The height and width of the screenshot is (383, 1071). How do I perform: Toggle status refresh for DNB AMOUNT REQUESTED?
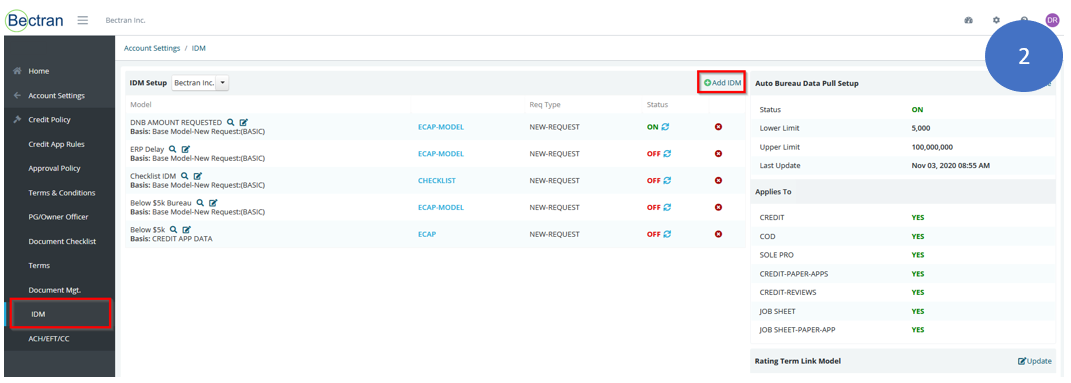665,127
